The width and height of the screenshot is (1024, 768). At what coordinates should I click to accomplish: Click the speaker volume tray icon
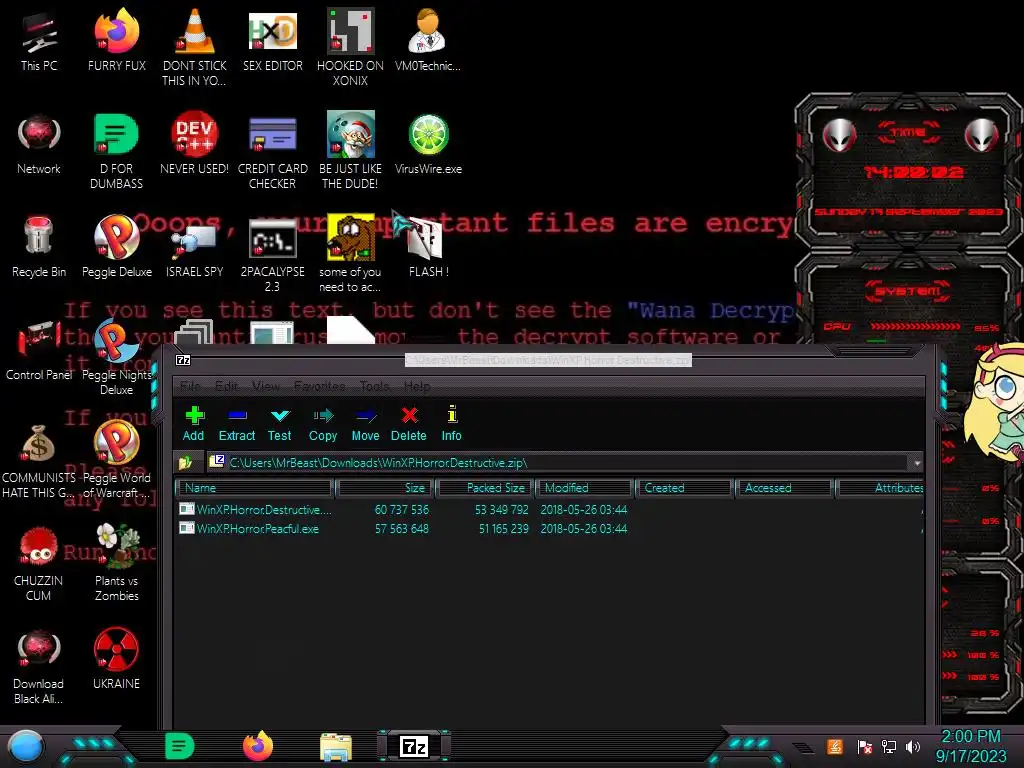(x=912, y=746)
